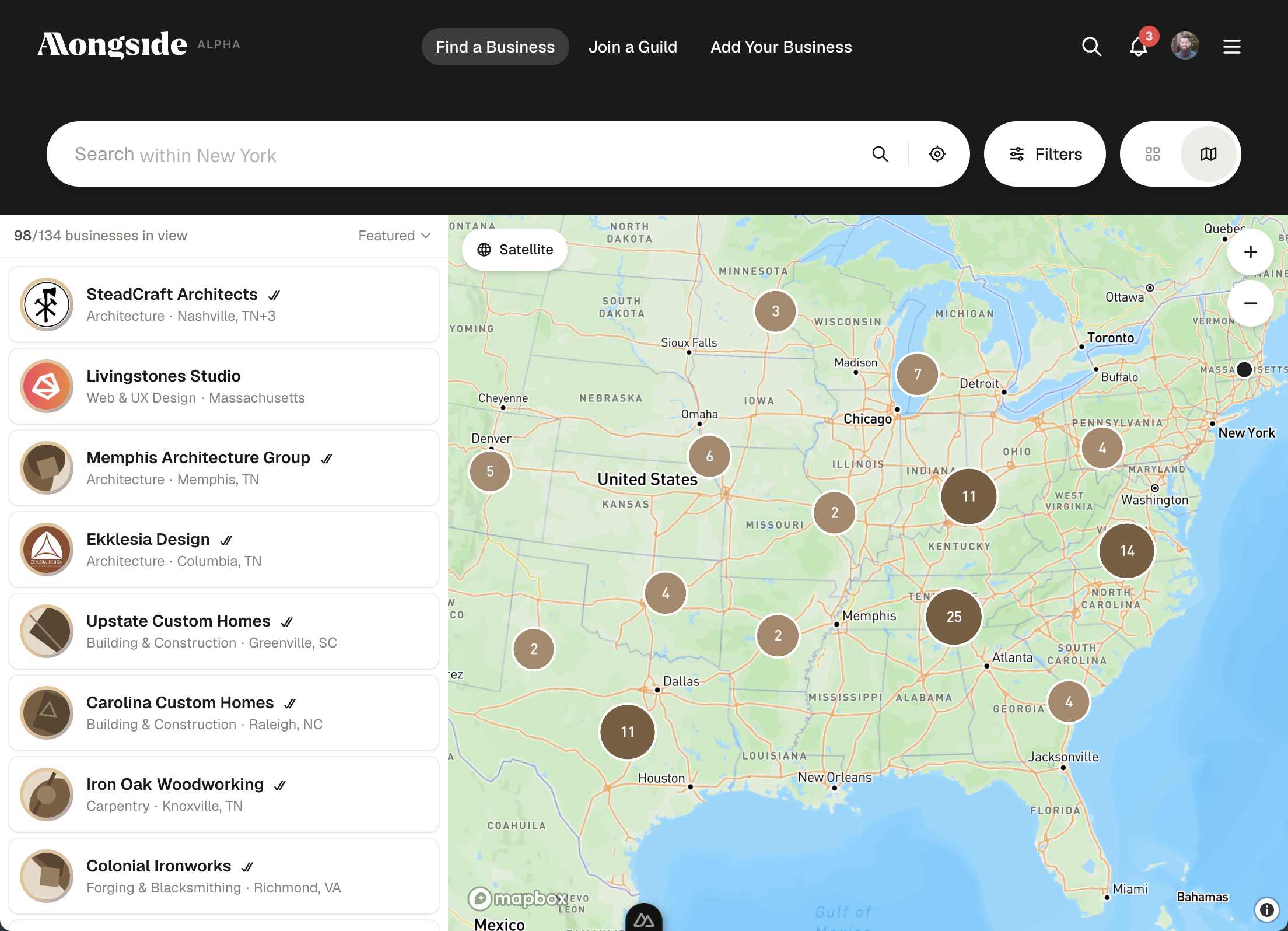Expand the 2 cluster in Arkansas
1288x931 pixels.
click(778, 636)
